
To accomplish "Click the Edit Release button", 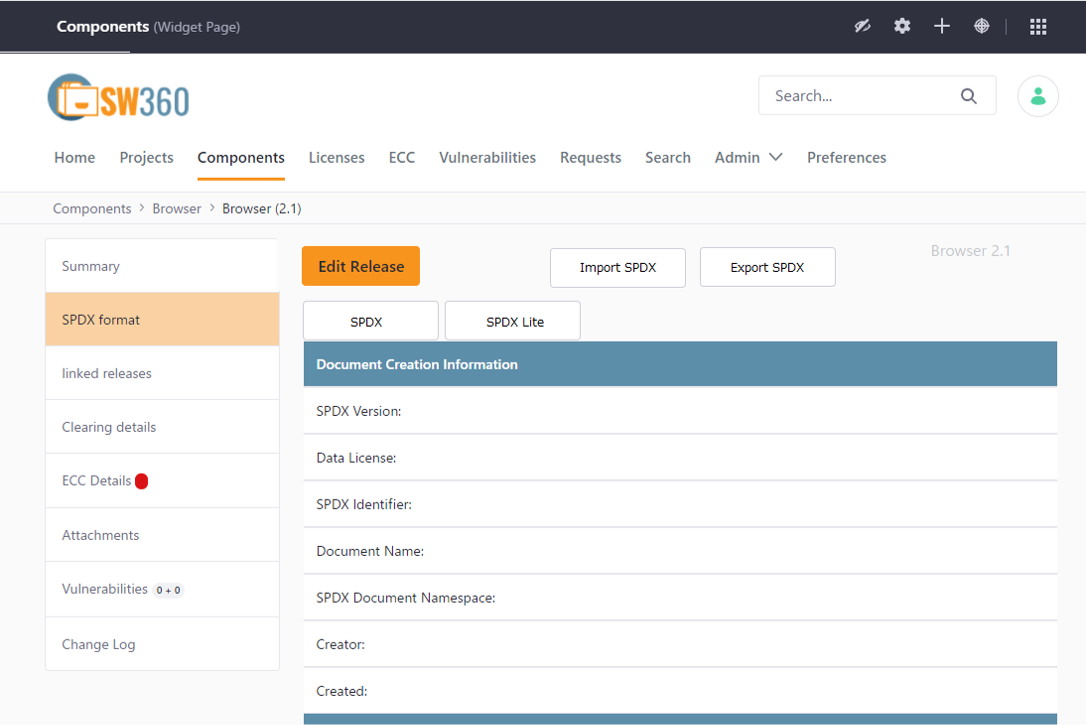I will [x=360, y=266].
